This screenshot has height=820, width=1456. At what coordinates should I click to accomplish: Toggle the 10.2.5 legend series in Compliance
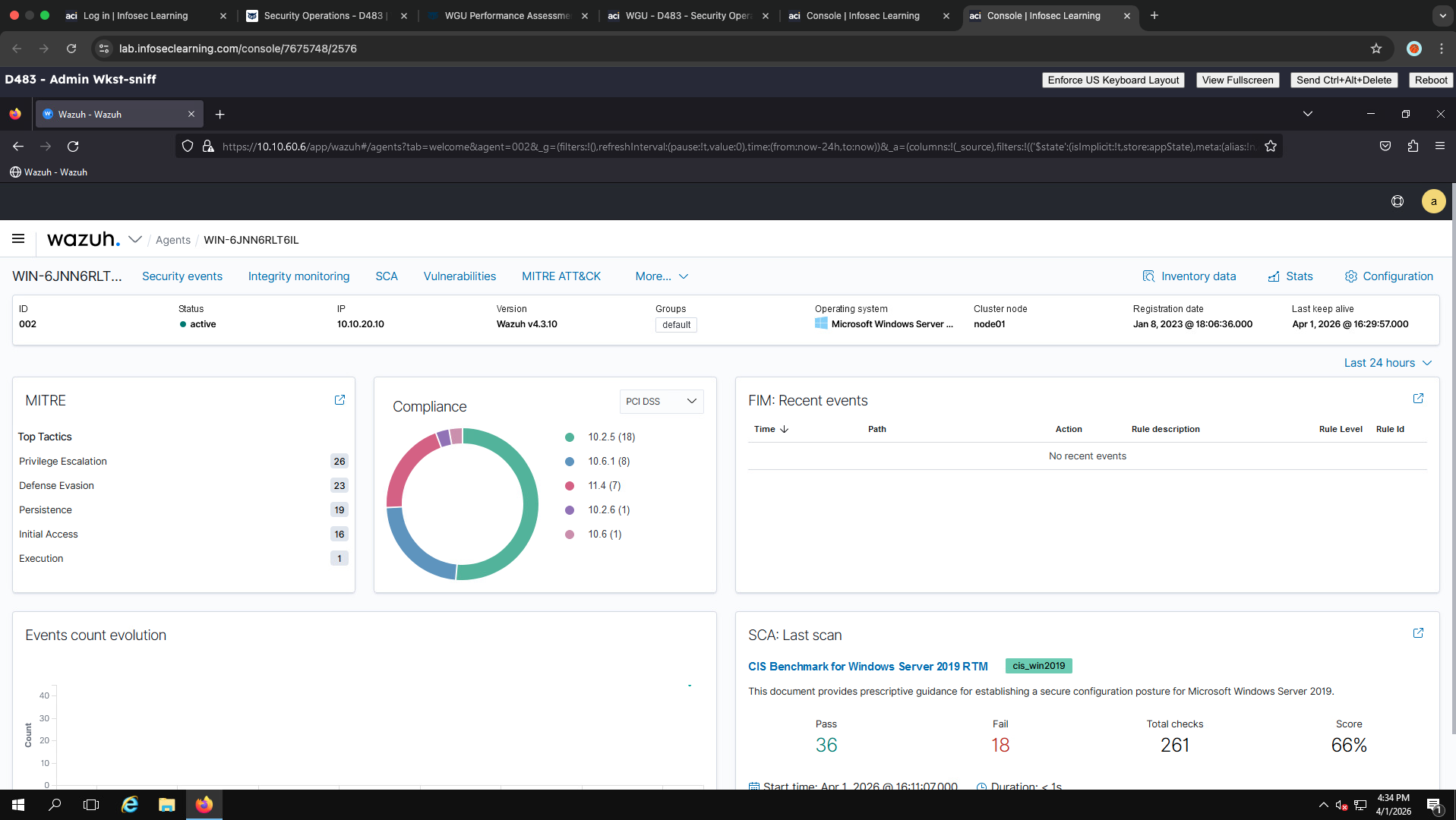tap(611, 437)
